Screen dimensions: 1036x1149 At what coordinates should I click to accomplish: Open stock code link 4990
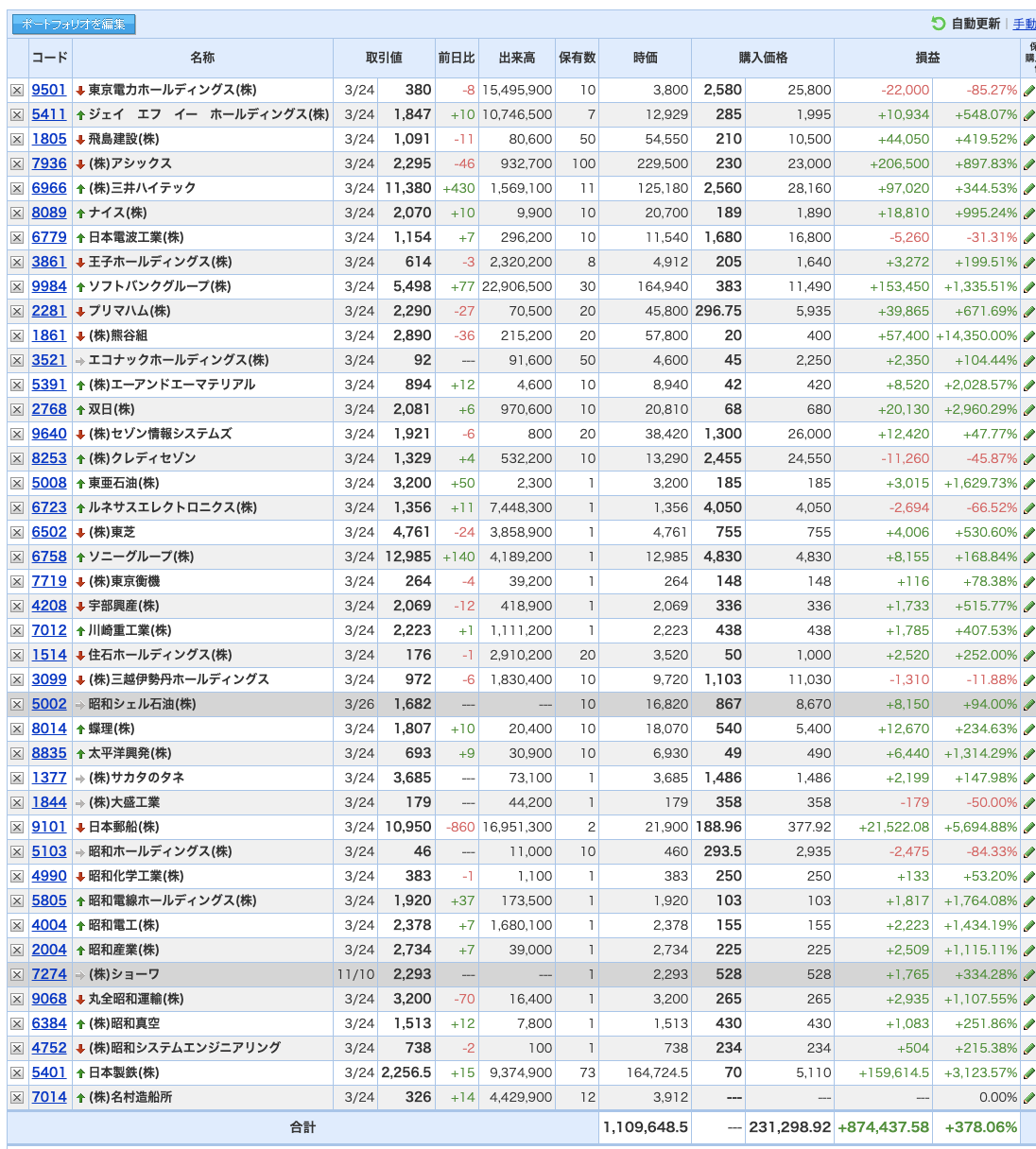(49, 876)
